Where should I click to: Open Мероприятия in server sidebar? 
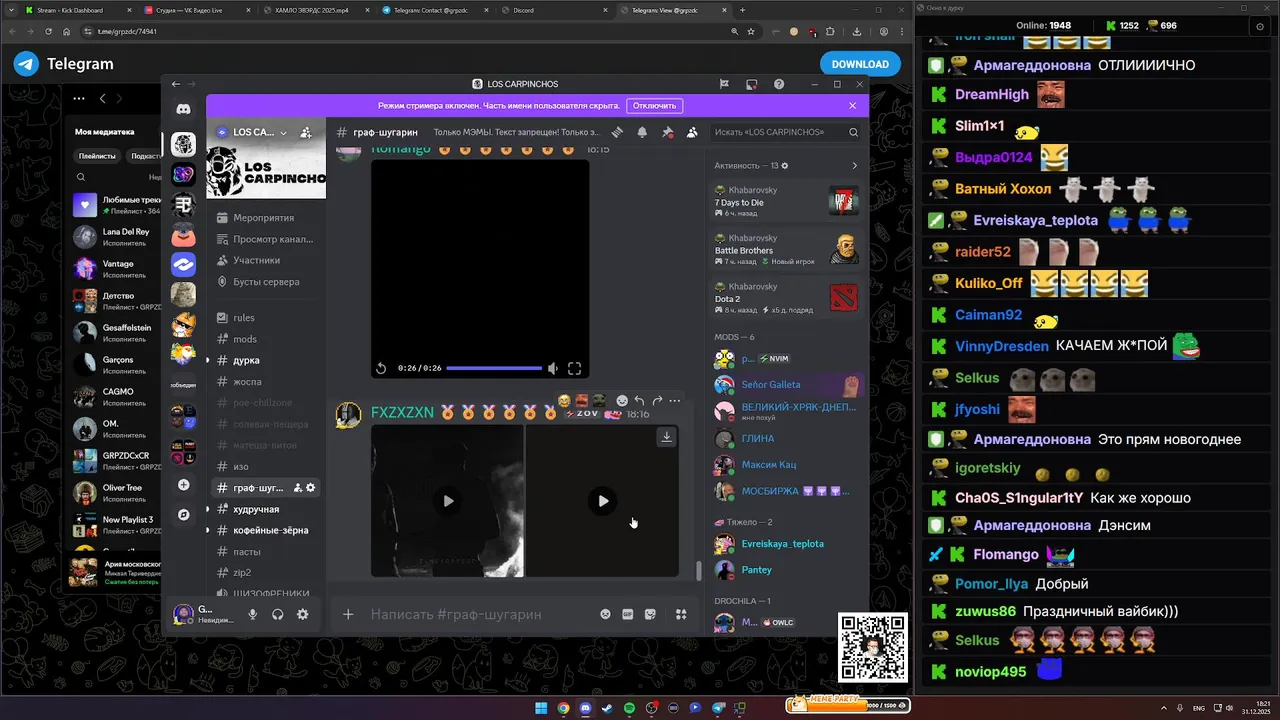(266, 218)
